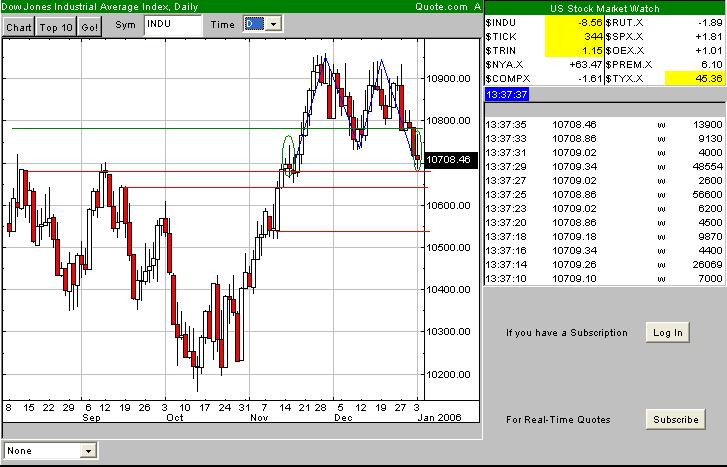Click the highlighted -8.56 INDU change value

[574, 23]
